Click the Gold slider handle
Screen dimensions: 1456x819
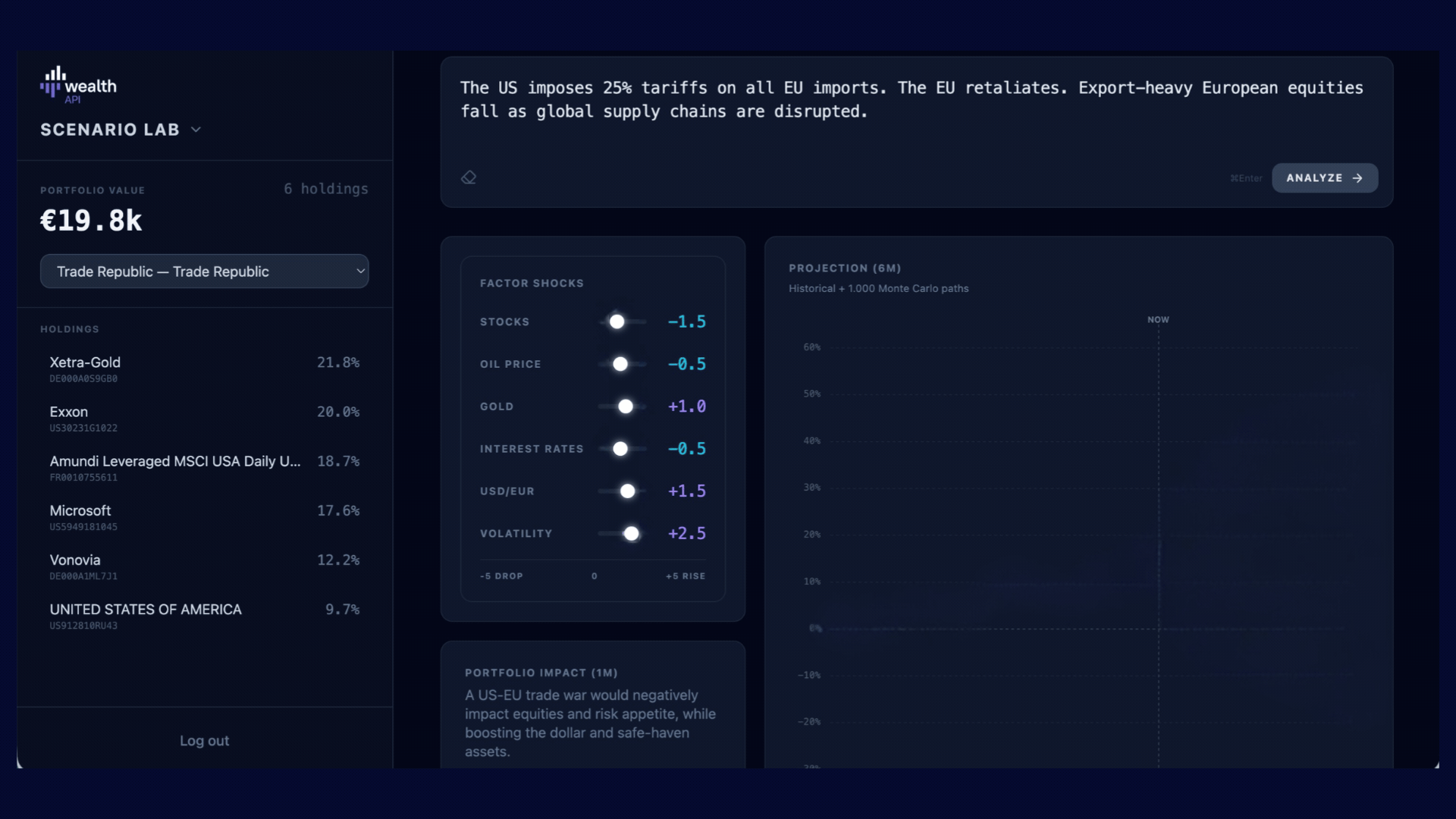point(626,407)
